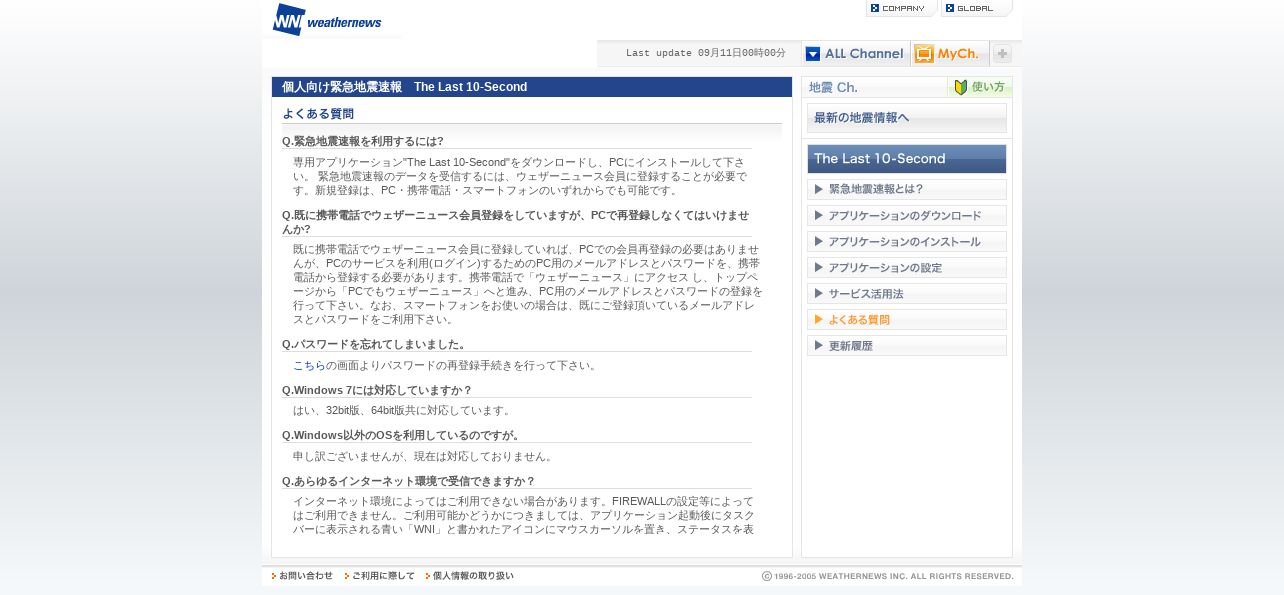Select the よくある質問 menu item

point(907,319)
